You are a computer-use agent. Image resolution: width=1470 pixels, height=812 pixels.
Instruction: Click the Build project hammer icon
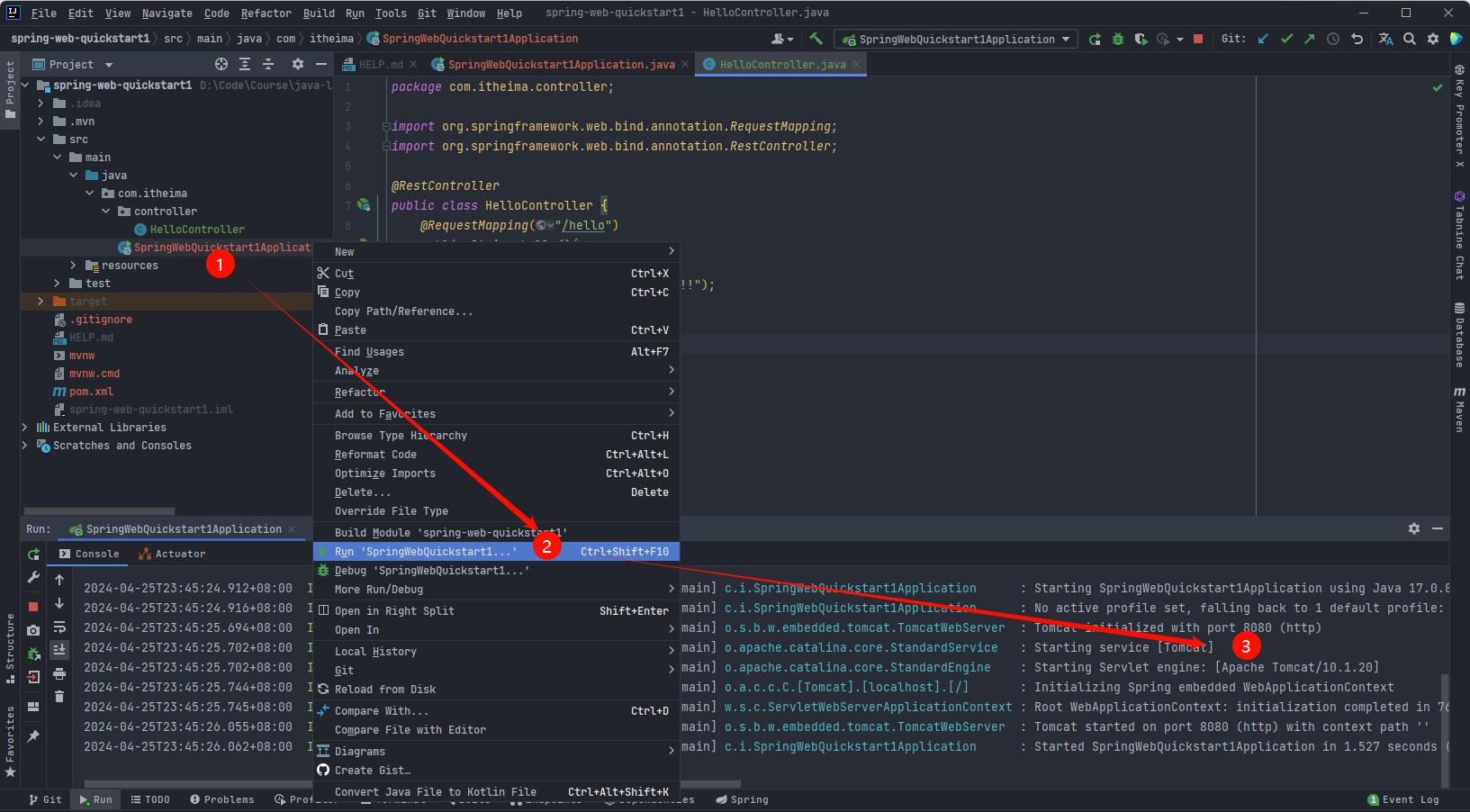816,39
